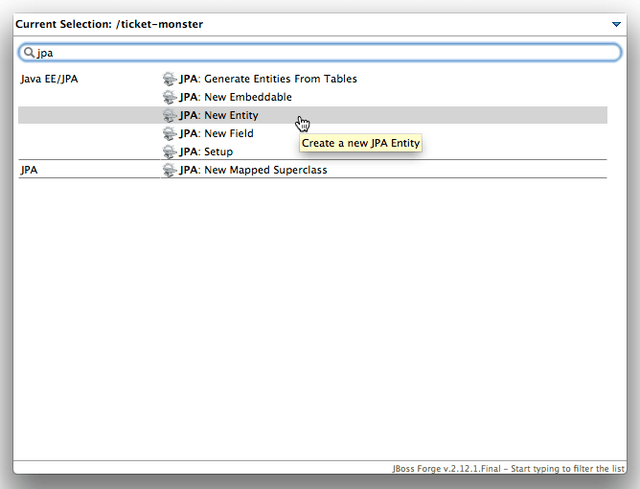The width and height of the screenshot is (640, 489).
Task: Run the JPA: New Entity command
Action: (219, 116)
